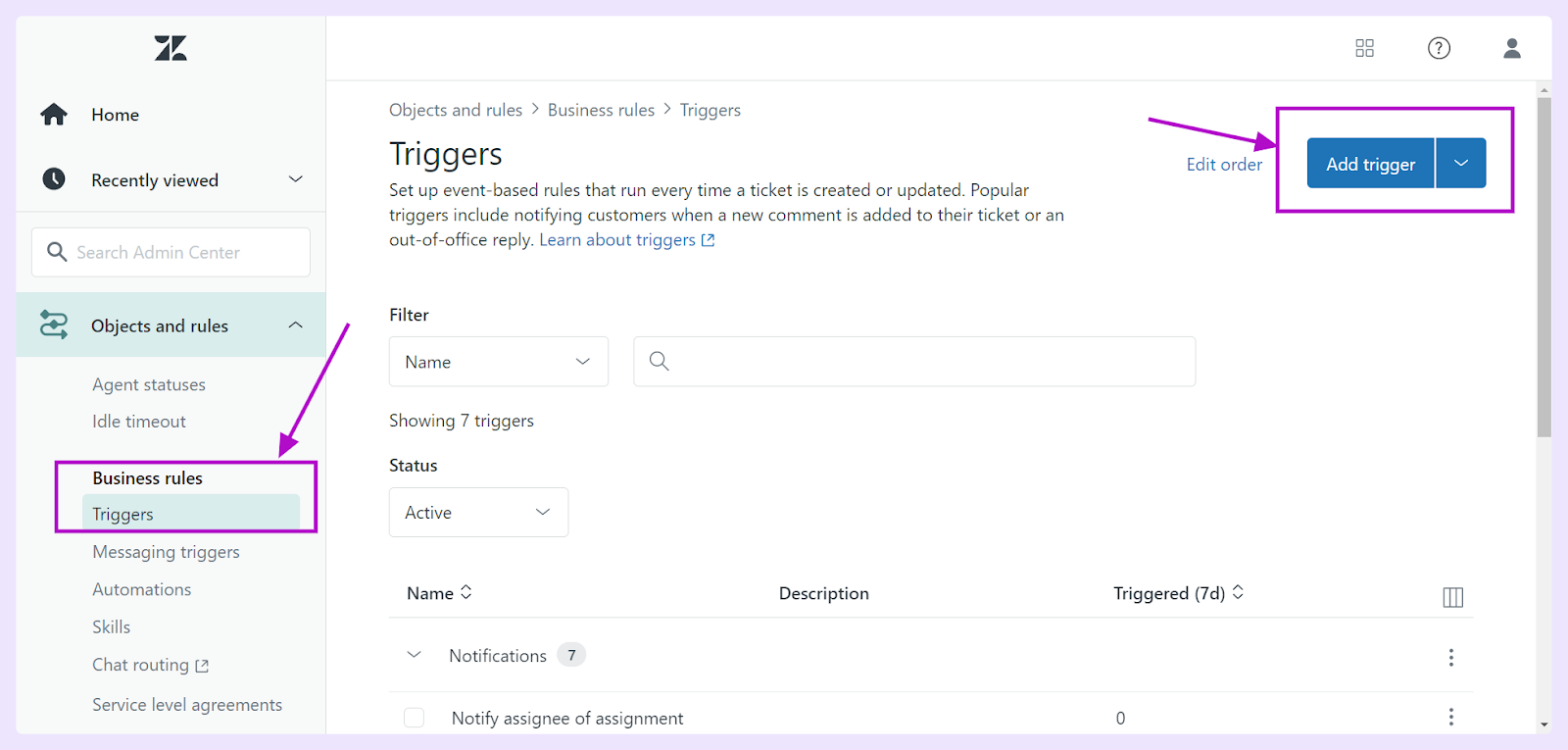Click the Home label in sidebar

pyautogui.click(x=115, y=115)
